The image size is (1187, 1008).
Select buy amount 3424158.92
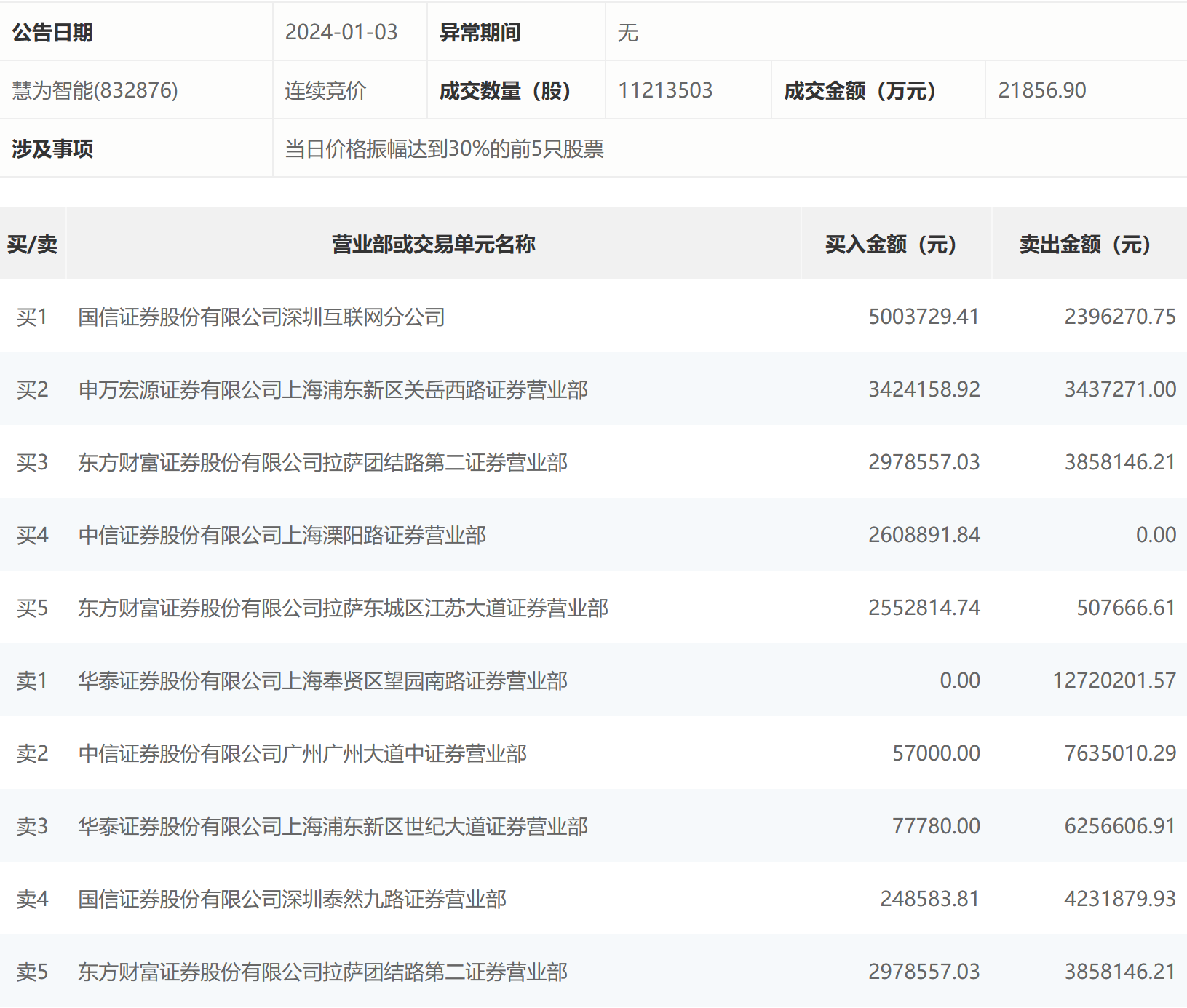(x=924, y=389)
